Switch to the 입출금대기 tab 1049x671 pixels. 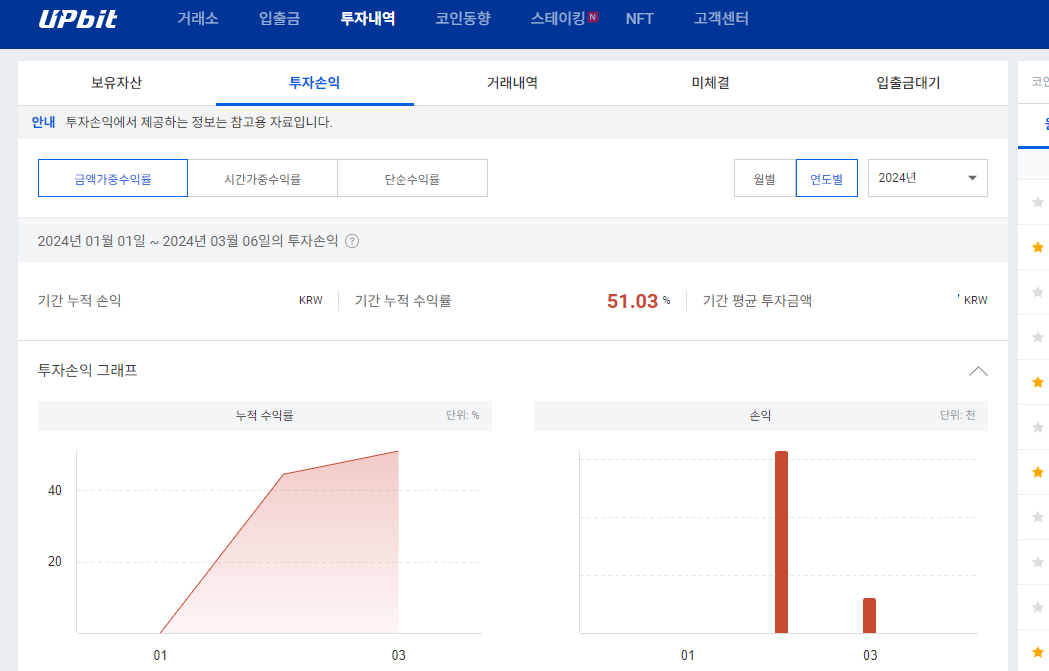pyautogui.click(x=909, y=83)
